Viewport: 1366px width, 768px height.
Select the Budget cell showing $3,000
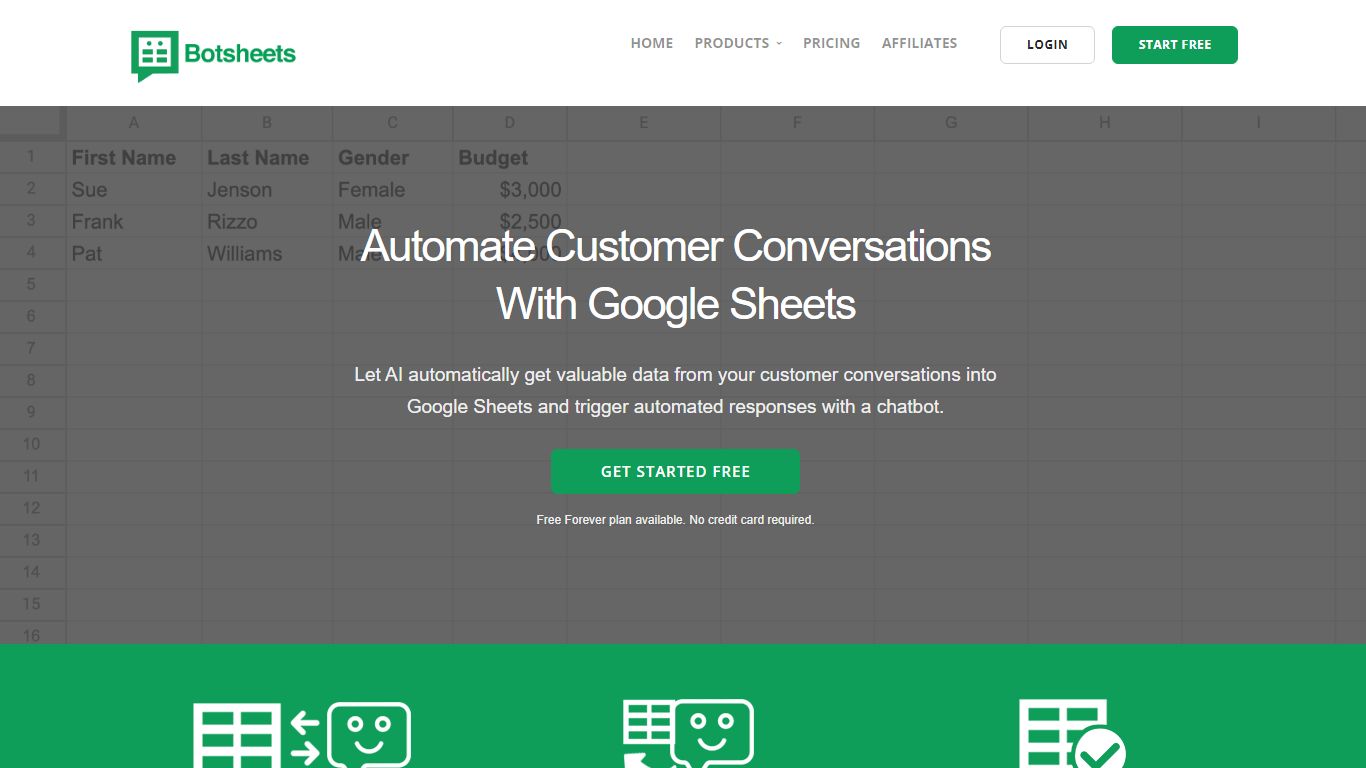(509, 189)
